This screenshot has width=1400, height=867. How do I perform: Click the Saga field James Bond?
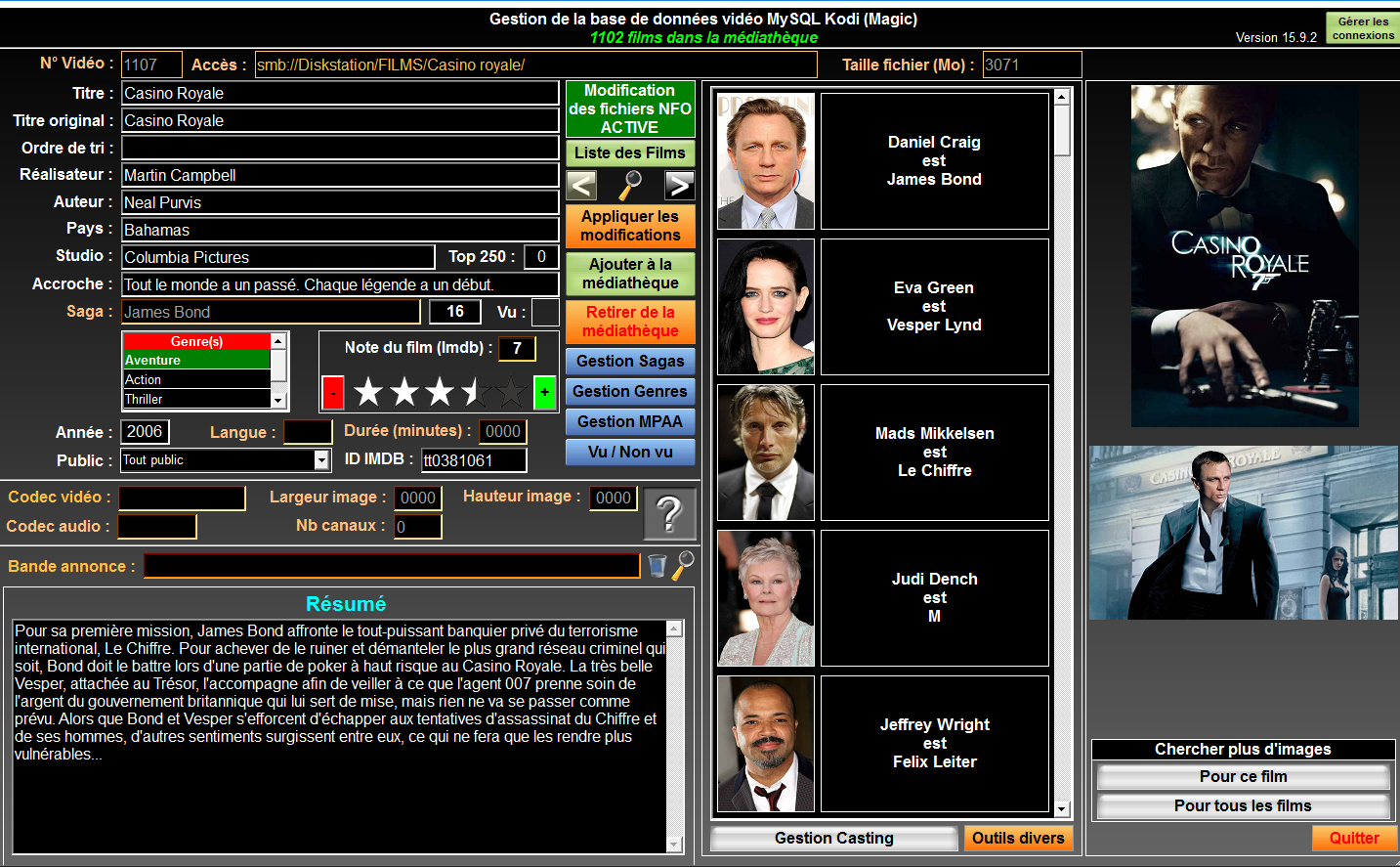271,312
